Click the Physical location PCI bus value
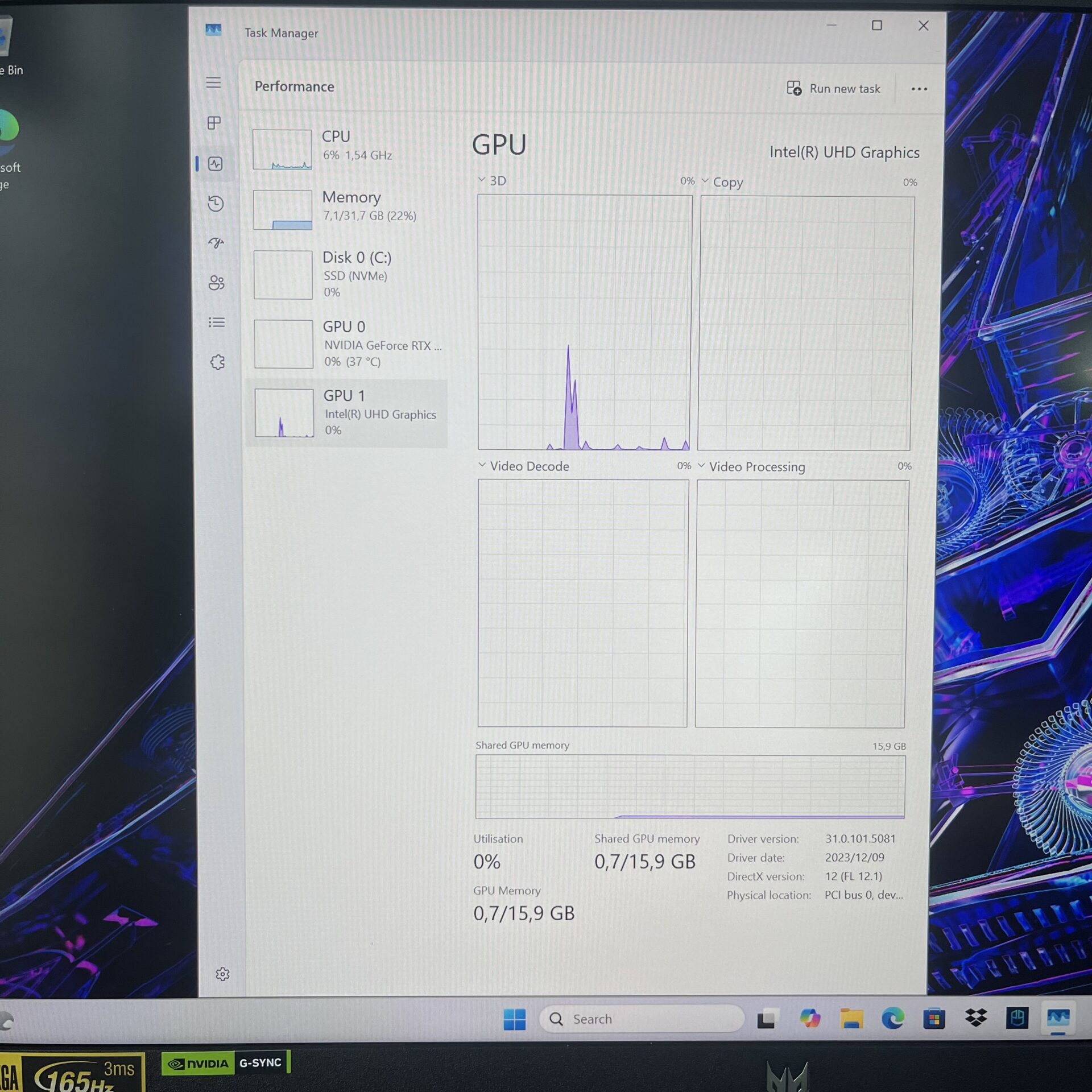Image resolution: width=1092 pixels, height=1092 pixels. pyautogui.click(x=864, y=895)
